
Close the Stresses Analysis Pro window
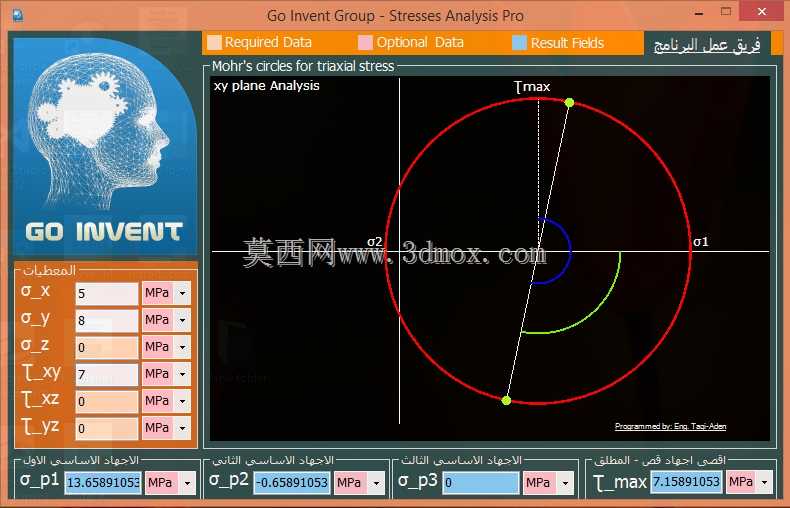click(762, 12)
